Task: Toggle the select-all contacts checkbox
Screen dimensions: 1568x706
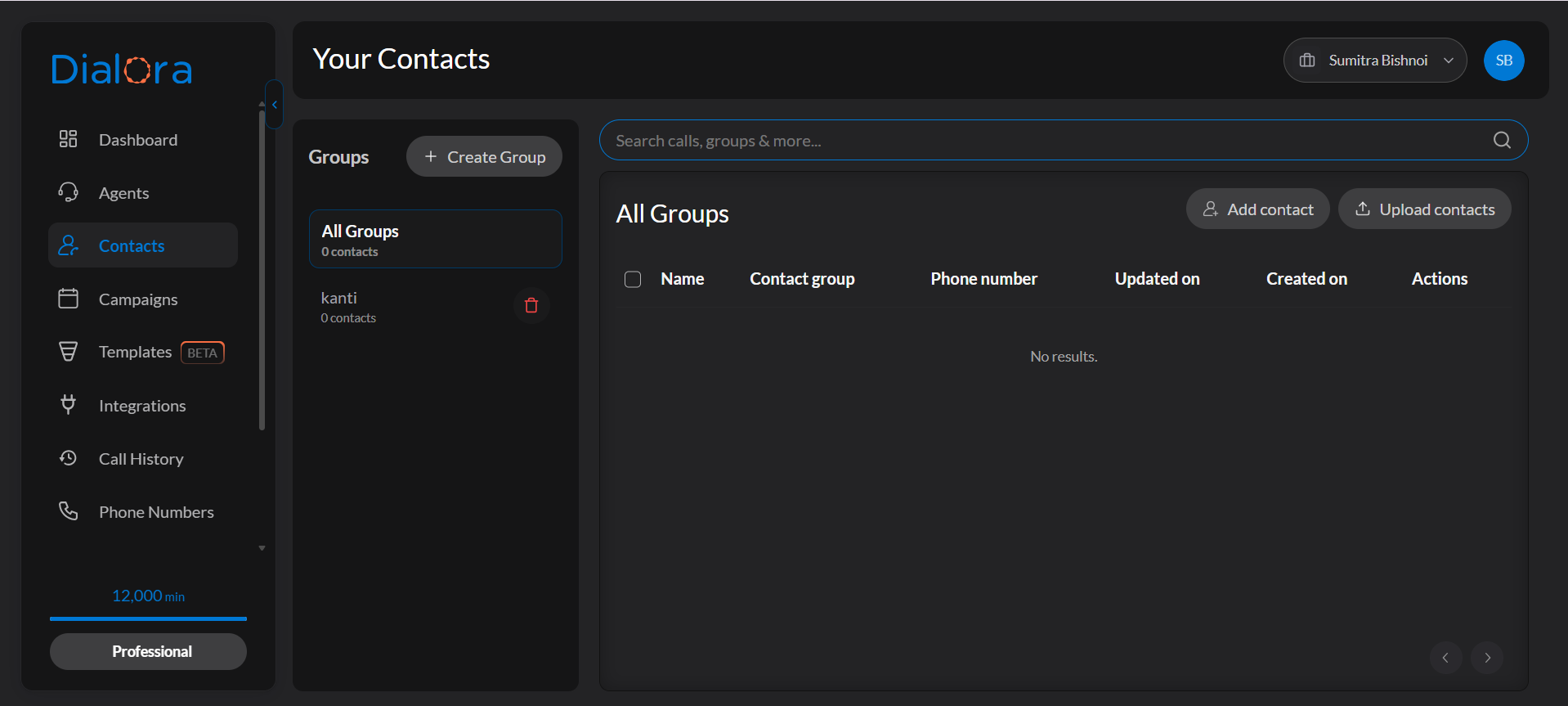Action: click(633, 279)
